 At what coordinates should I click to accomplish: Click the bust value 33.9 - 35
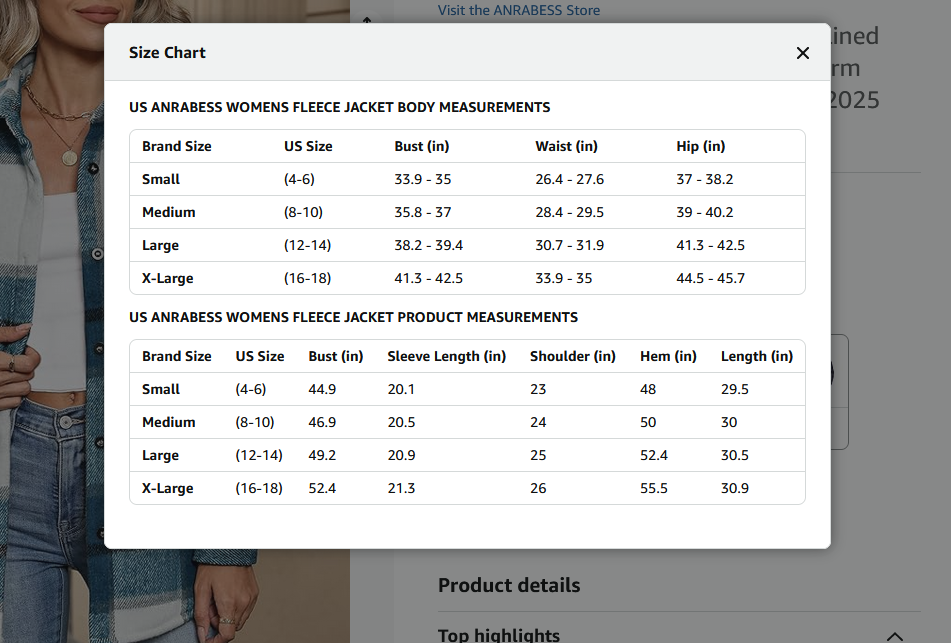pos(423,180)
